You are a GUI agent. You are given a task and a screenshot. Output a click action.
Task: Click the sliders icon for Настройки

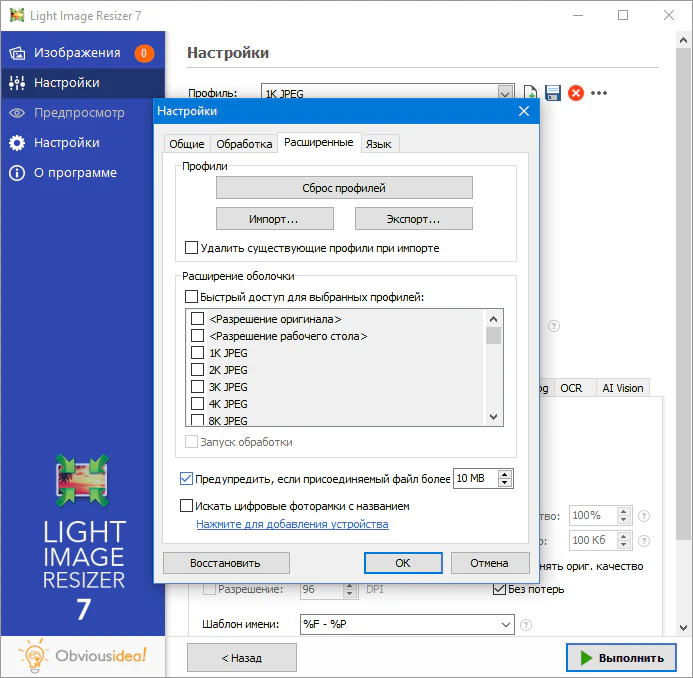tap(17, 83)
